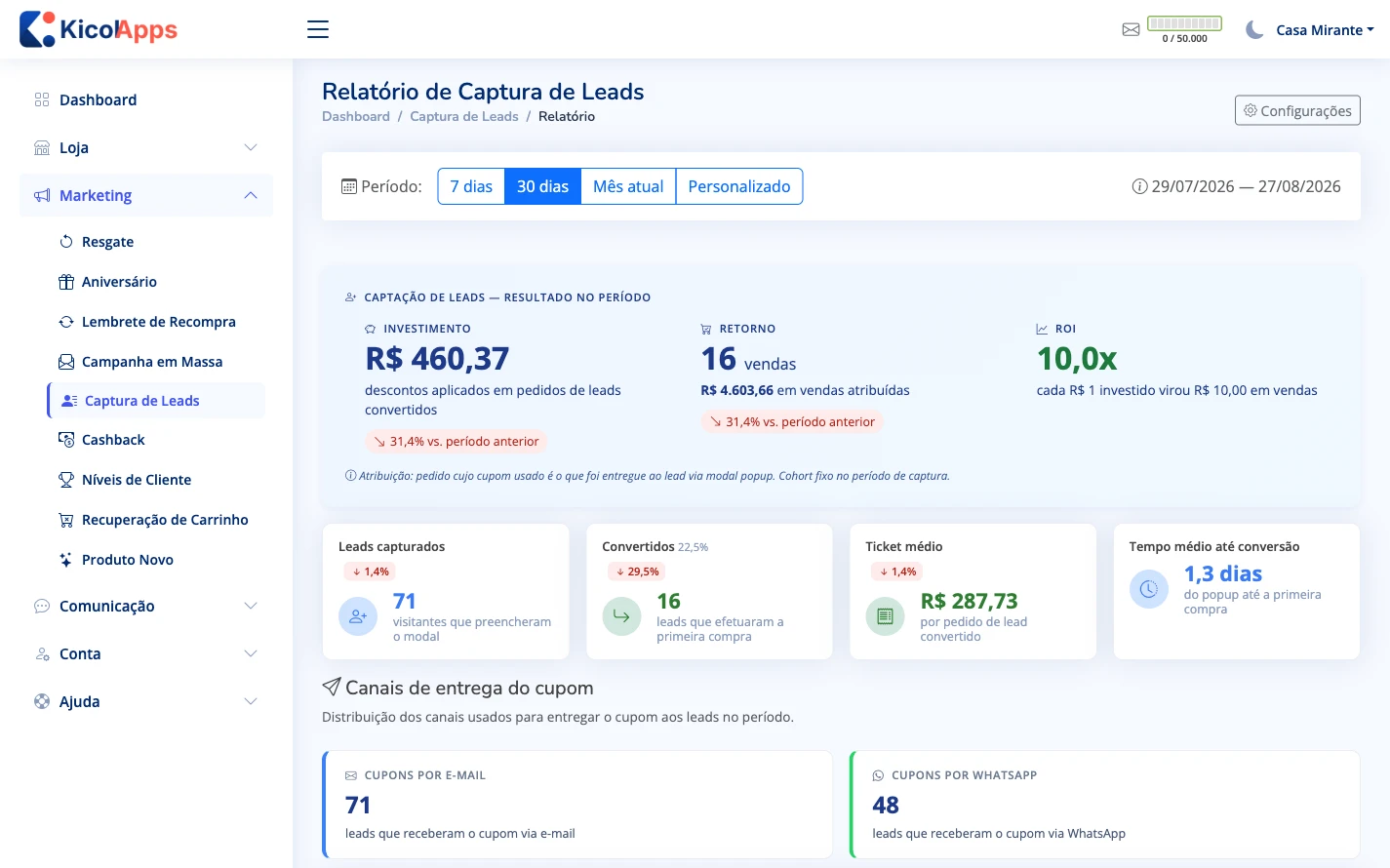
Task: Expand the Comunicação menu chevron
Action: tap(251, 606)
